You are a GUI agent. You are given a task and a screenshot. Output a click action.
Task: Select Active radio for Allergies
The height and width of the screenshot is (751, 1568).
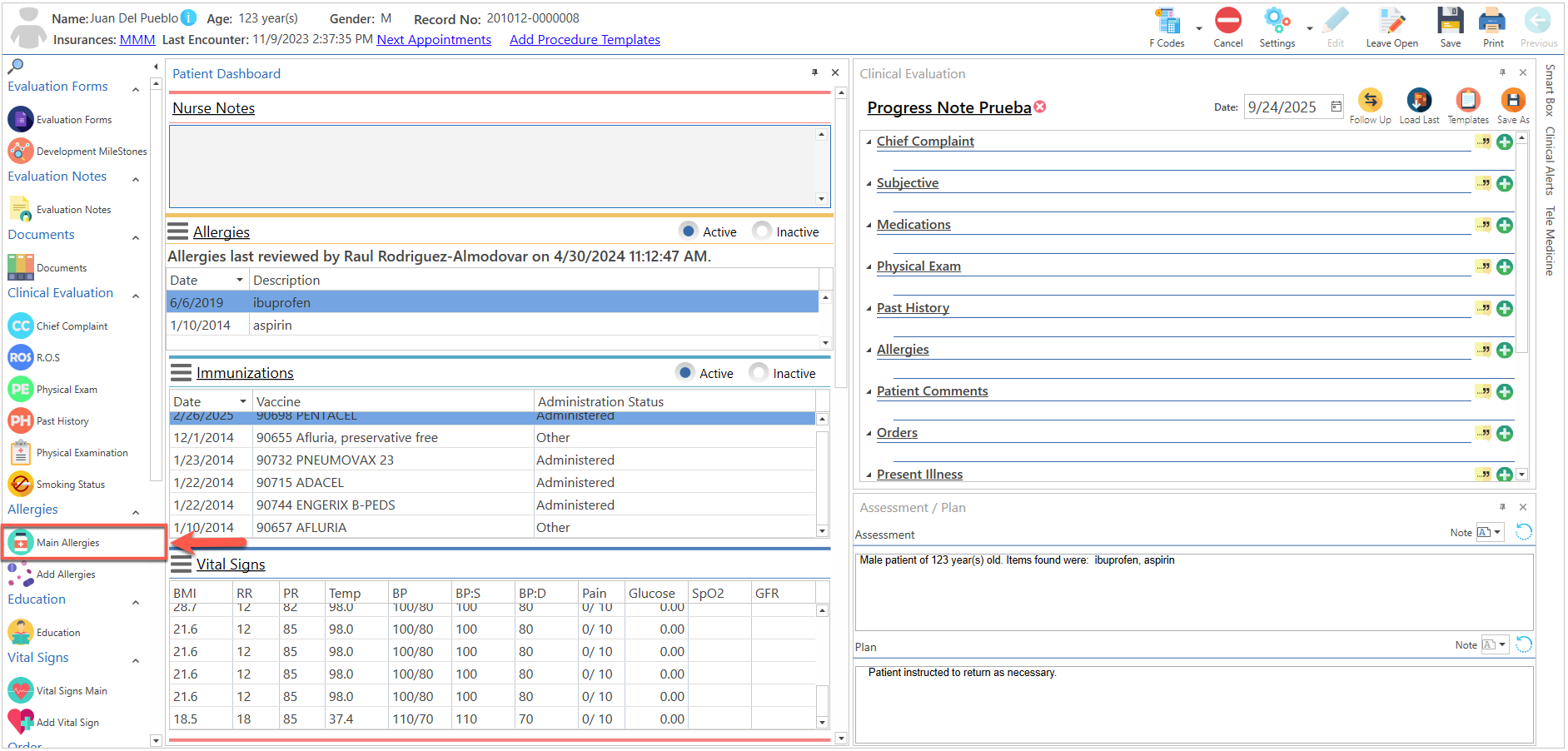click(x=688, y=231)
